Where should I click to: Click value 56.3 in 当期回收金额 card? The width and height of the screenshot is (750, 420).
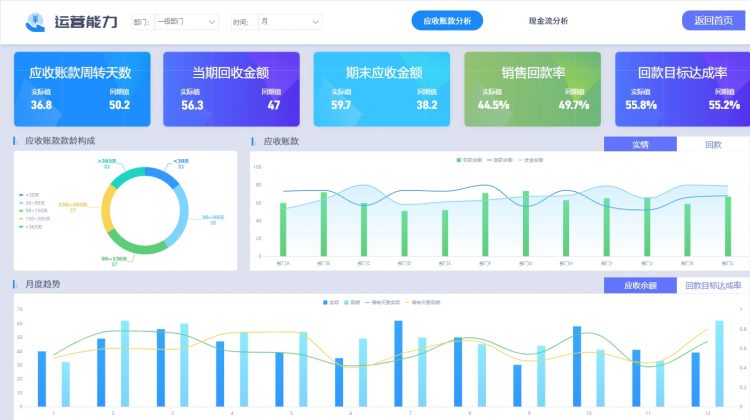[x=192, y=105]
